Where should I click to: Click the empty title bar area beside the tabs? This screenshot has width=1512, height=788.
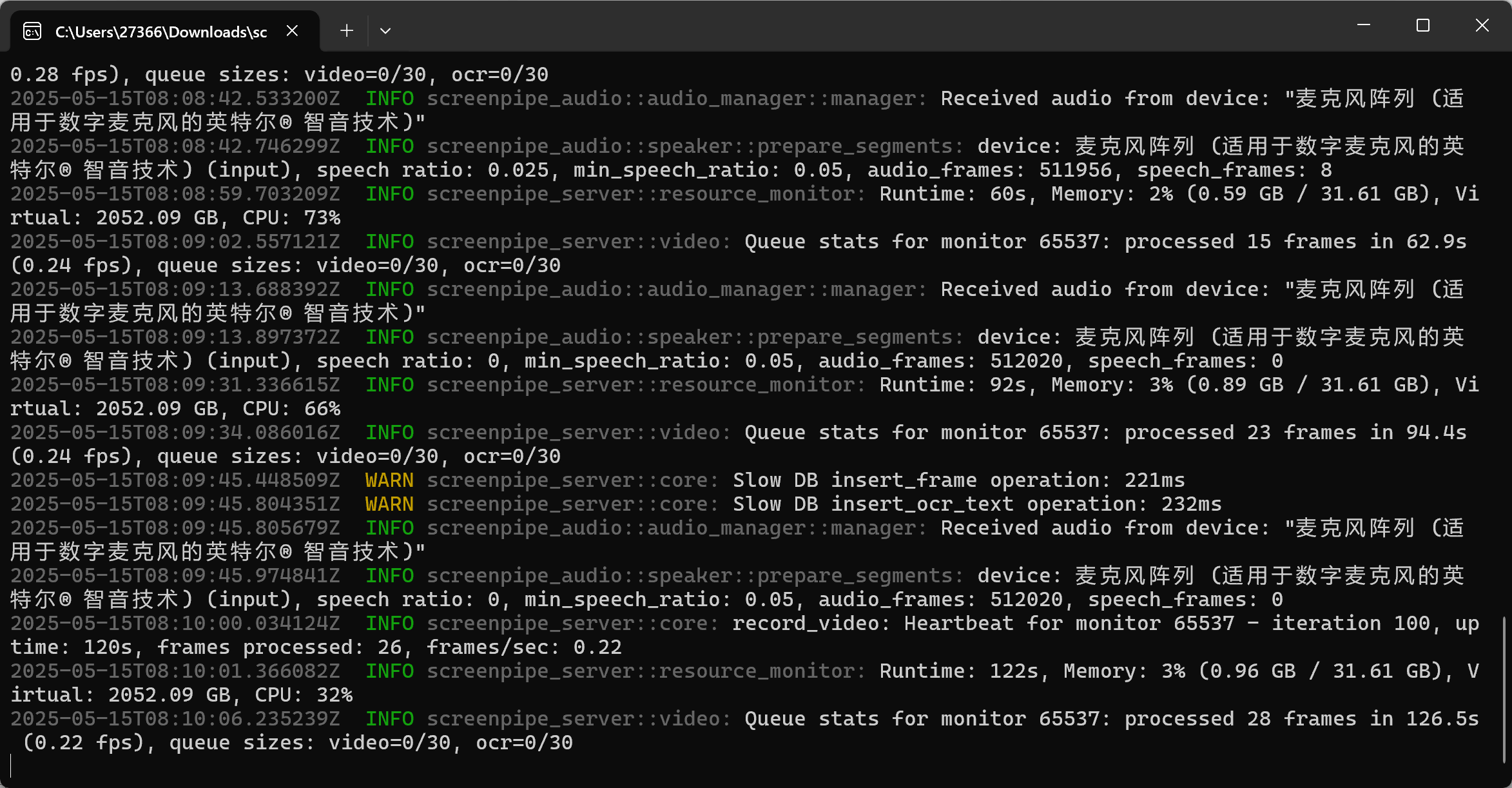838,27
